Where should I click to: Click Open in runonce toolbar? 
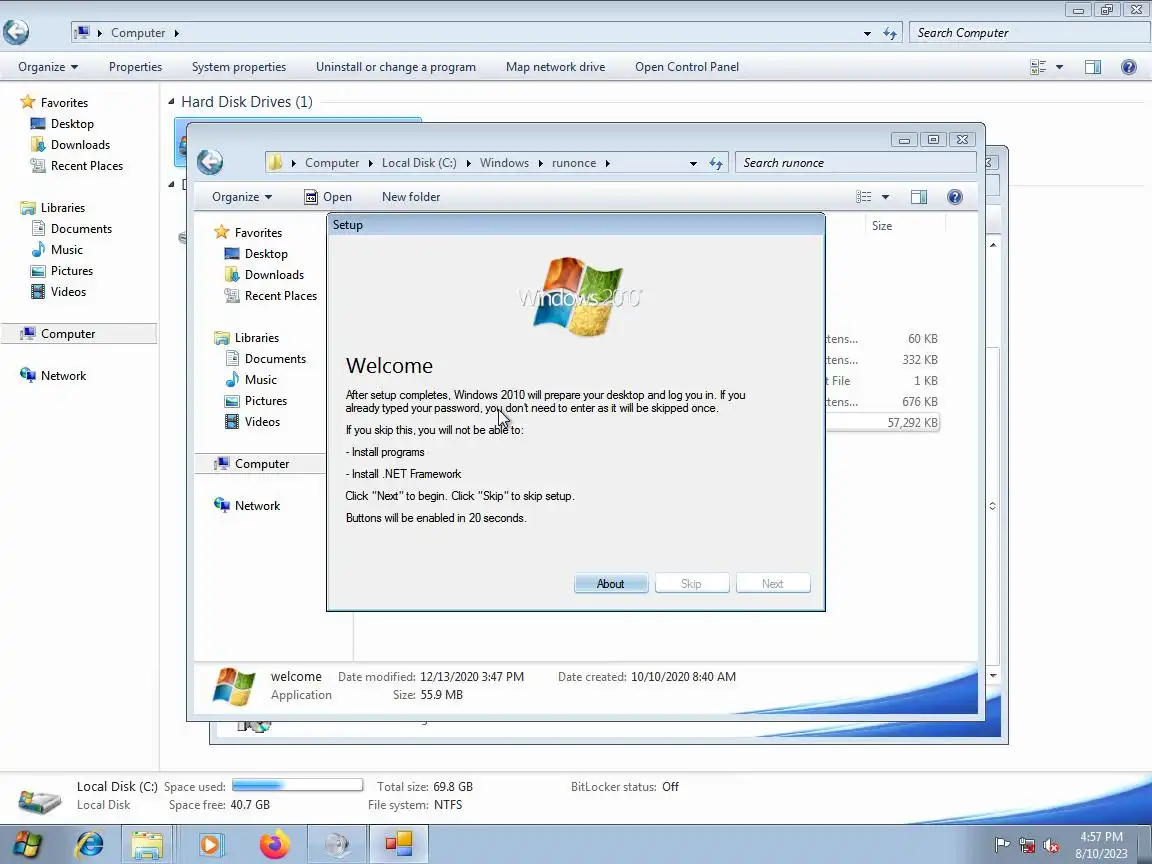click(x=328, y=197)
